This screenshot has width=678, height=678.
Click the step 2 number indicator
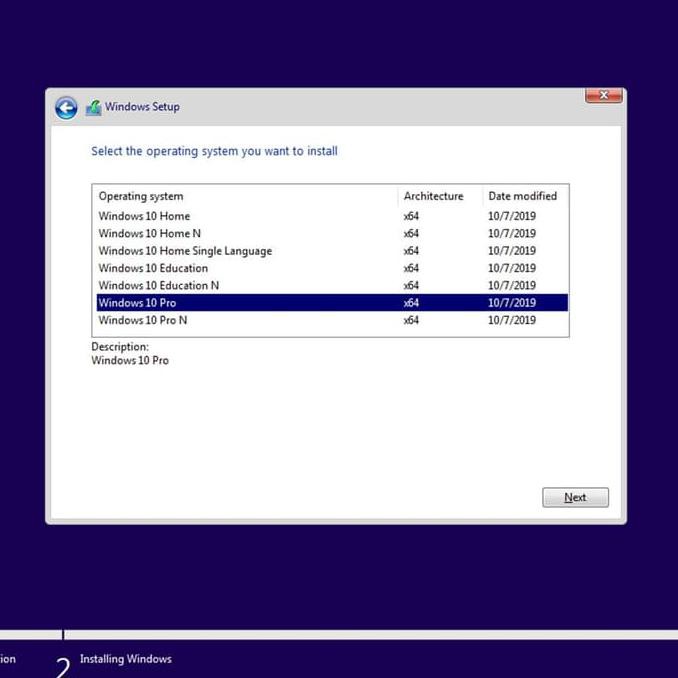[63, 666]
